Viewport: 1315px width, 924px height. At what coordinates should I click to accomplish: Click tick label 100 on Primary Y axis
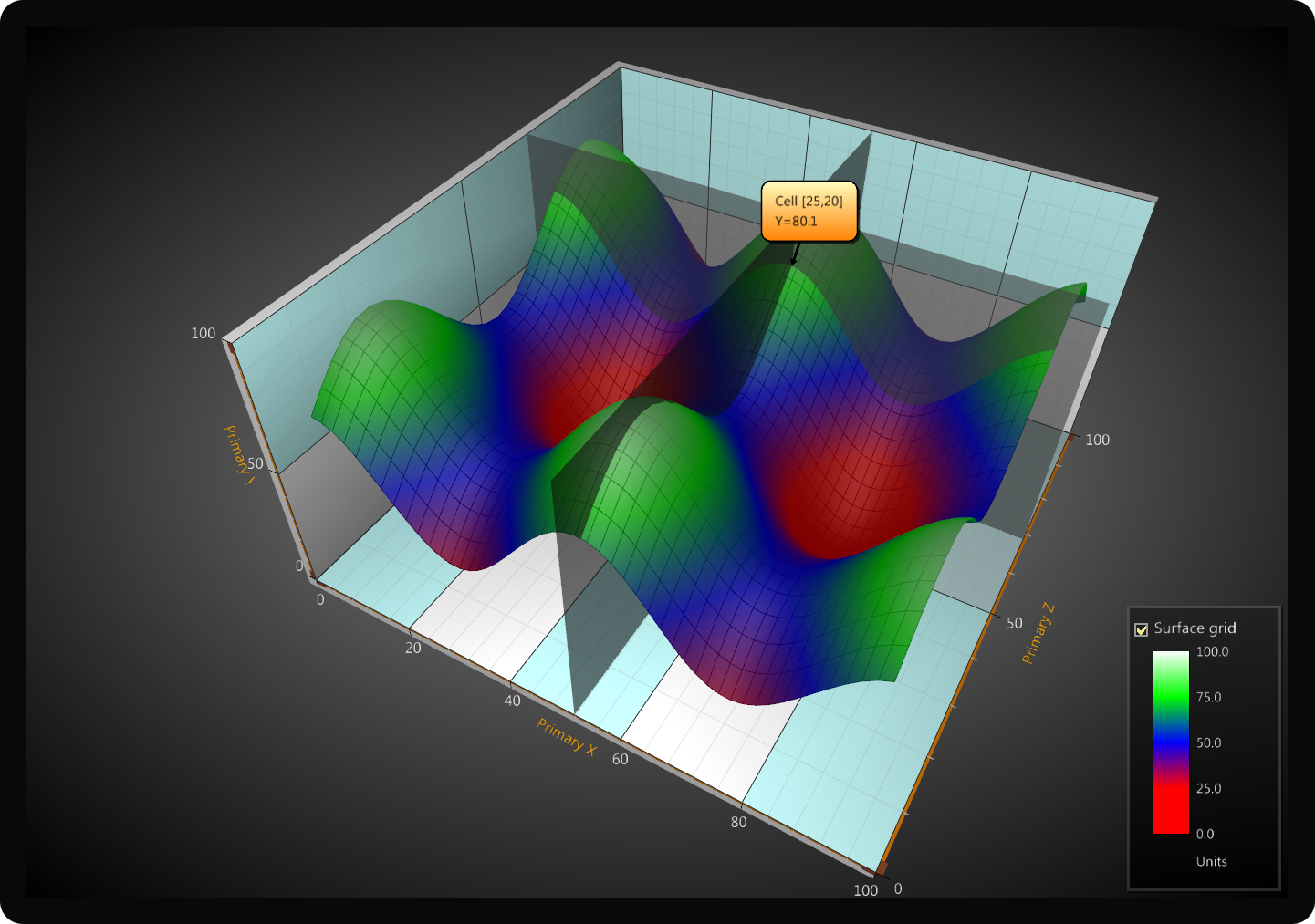pos(204,334)
